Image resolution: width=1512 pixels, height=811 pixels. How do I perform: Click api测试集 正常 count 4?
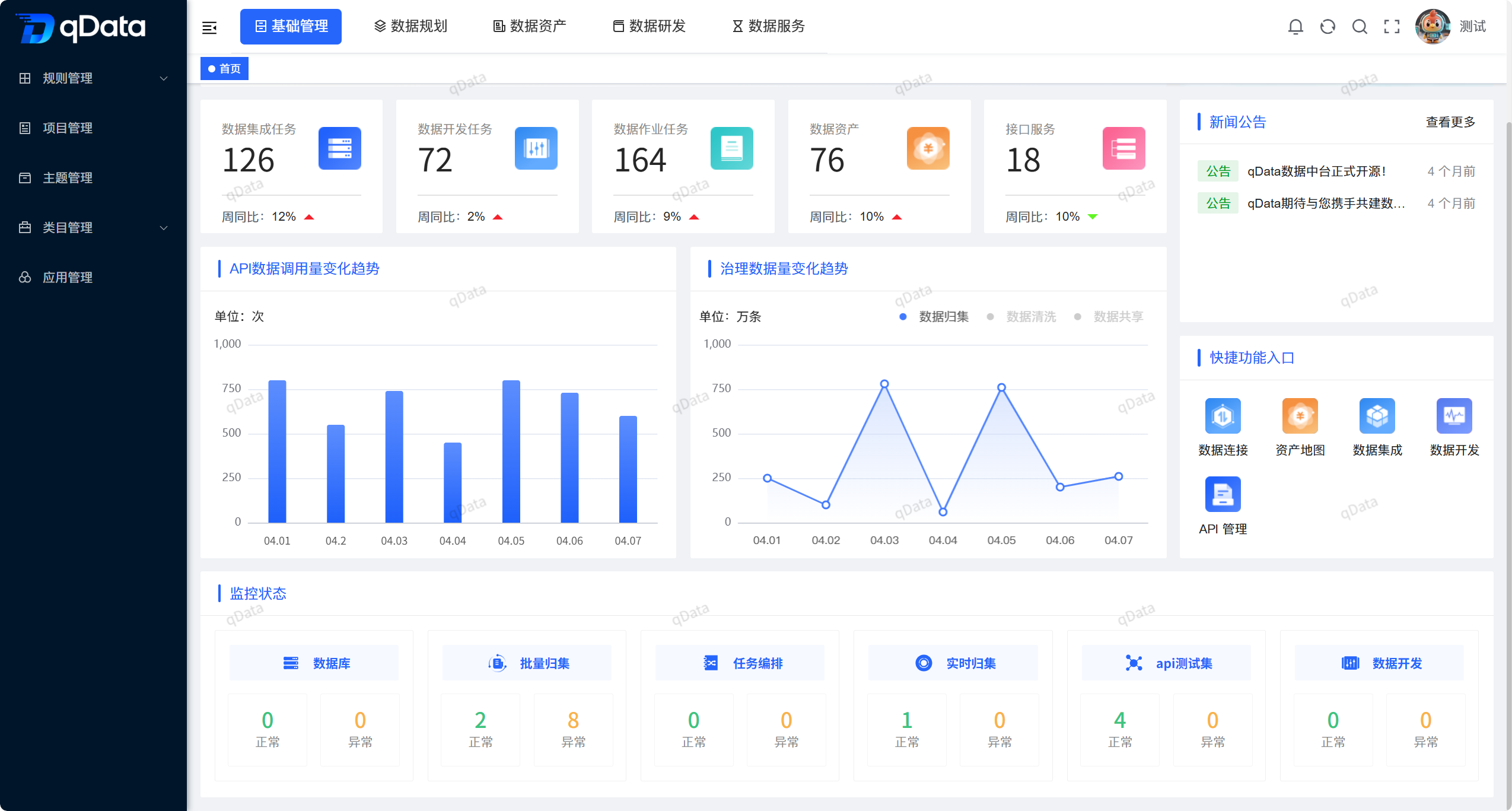[x=1120, y=720]
